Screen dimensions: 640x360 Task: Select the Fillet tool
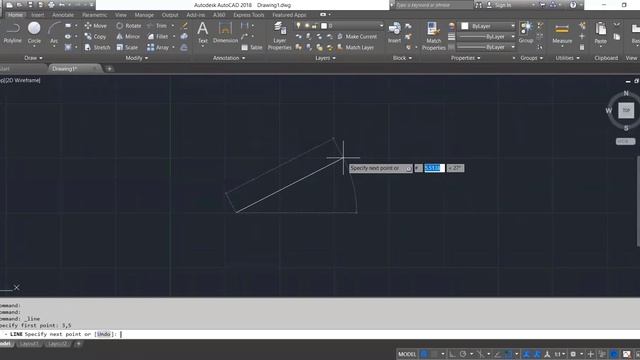(x=158, y=37)
